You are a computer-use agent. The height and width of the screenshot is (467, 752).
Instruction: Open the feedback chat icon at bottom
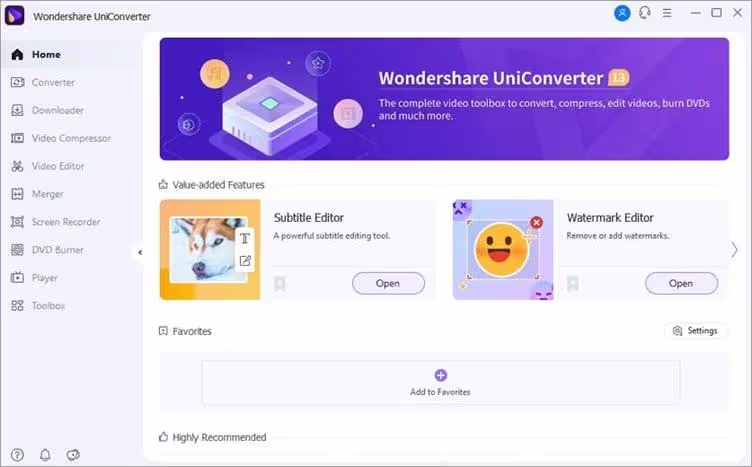click(73, 455)
